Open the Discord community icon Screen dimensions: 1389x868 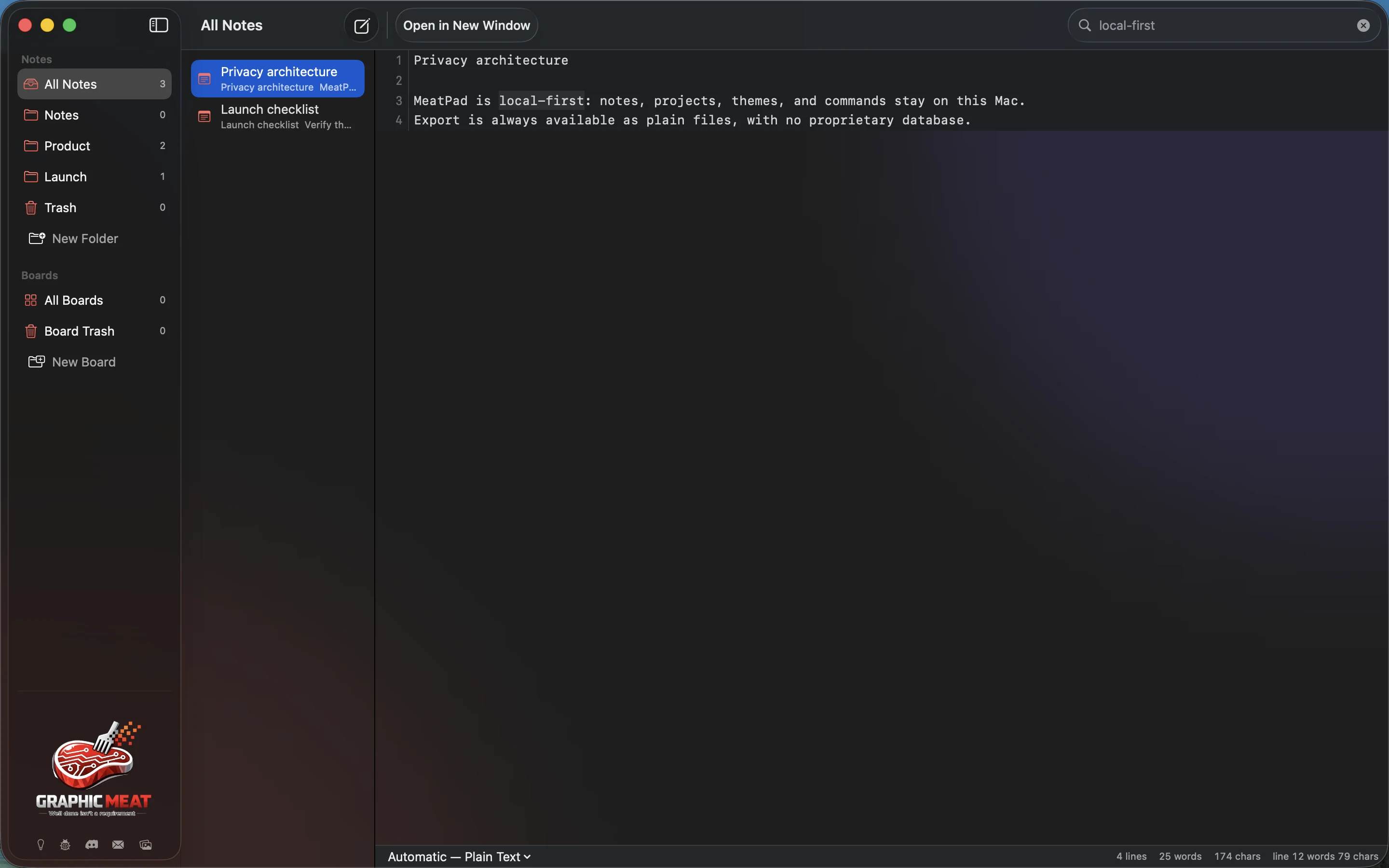[92, 844]
